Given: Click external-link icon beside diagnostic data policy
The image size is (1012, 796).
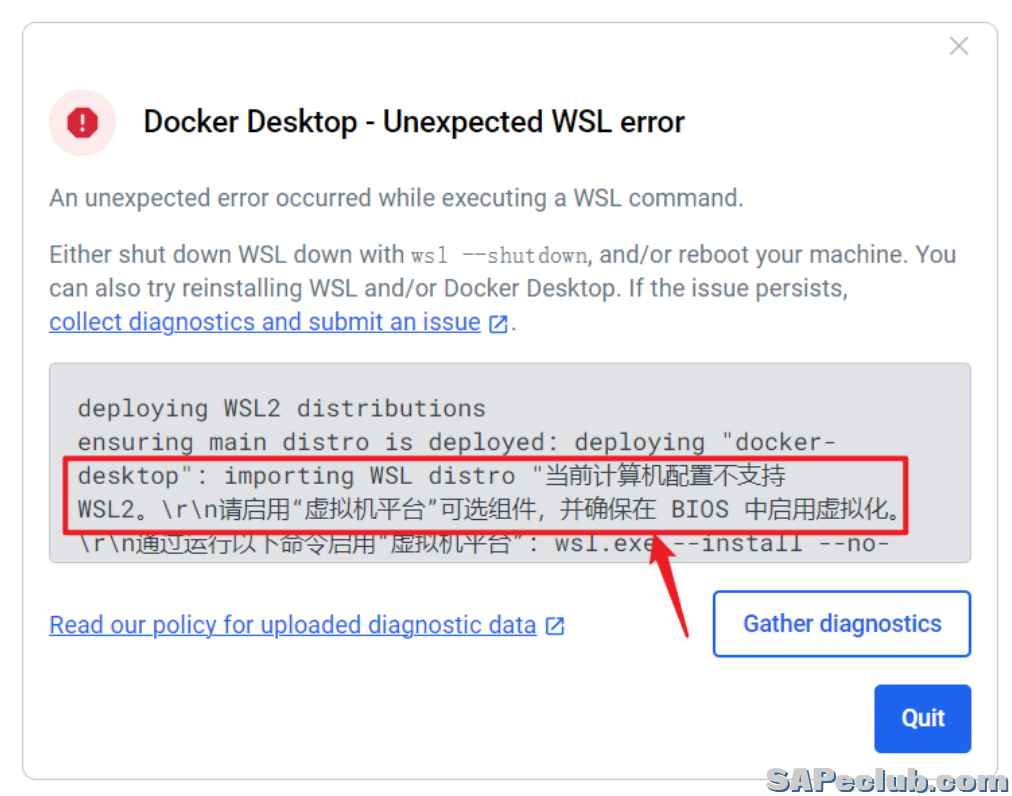Looking at the screenshot, I should [554, 626].
